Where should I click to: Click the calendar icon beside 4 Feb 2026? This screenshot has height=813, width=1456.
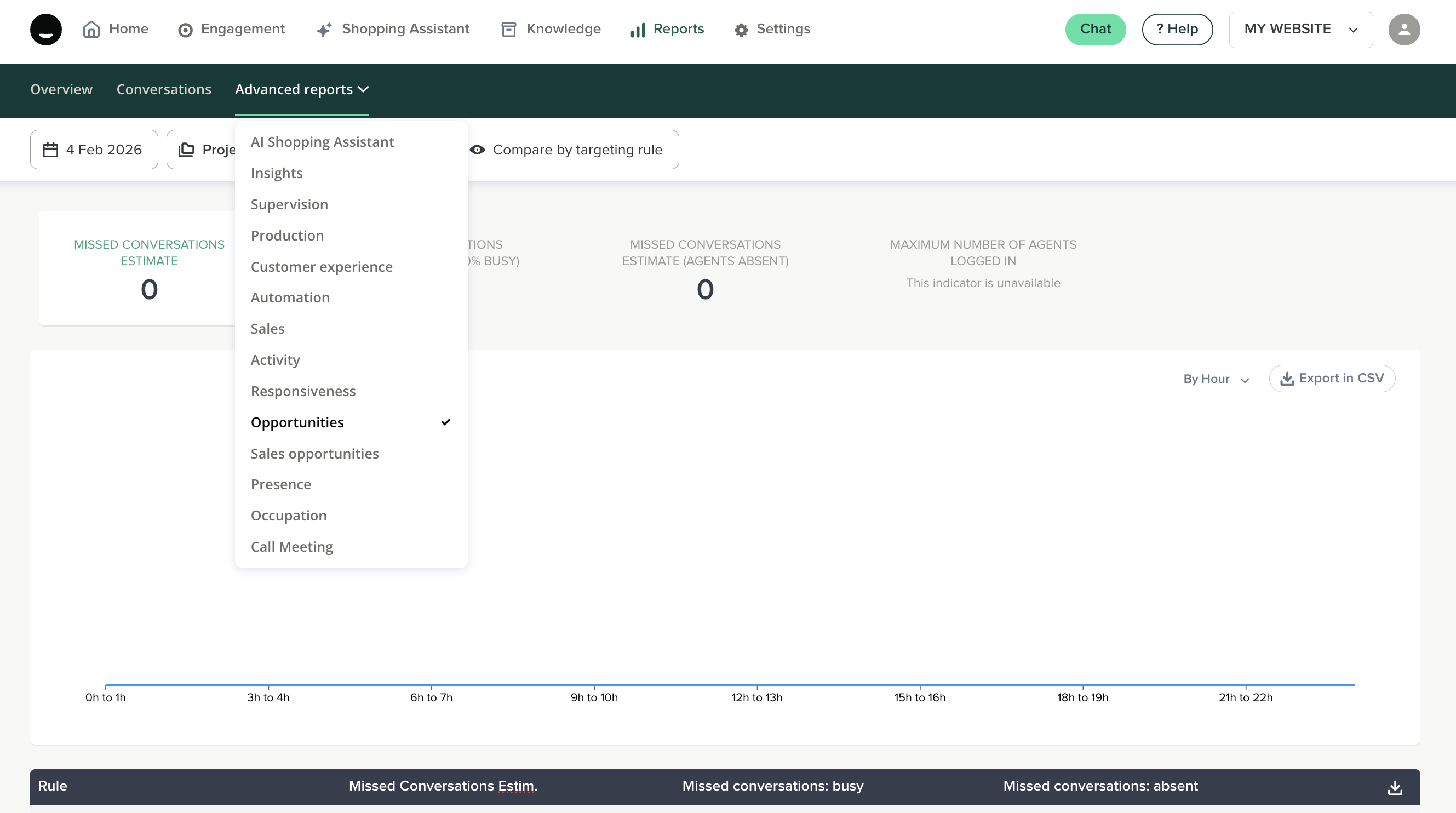click(50, 150)
